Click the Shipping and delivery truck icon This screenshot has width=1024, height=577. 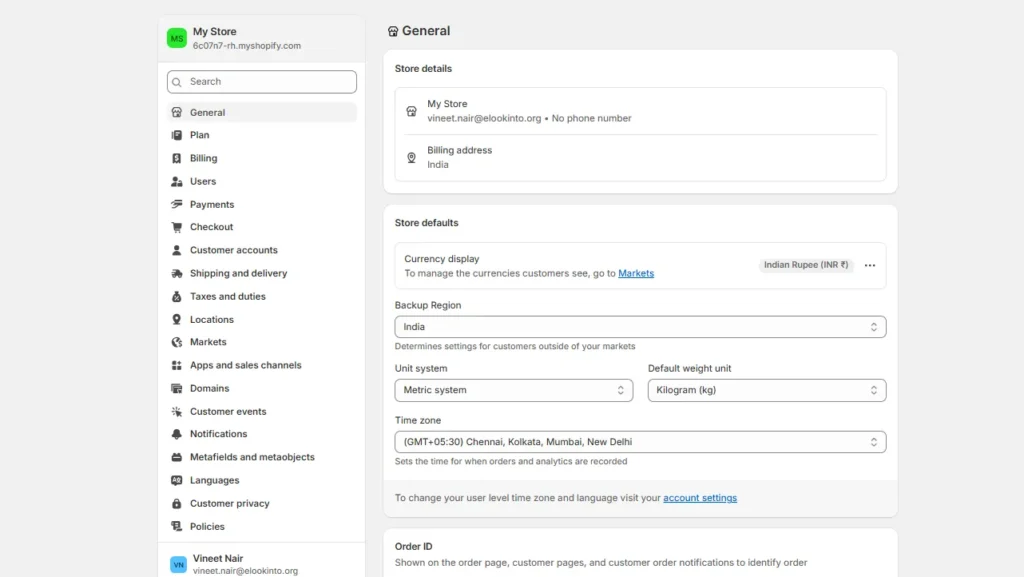176,273
